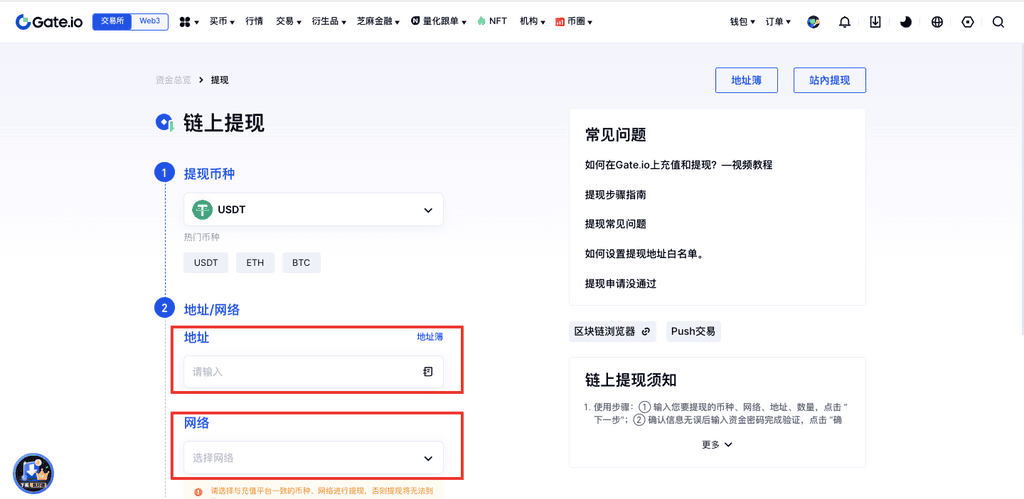Screen dimensions: 1024x499
Task: Click the 站内提现 button
Action: pos(829,80)
